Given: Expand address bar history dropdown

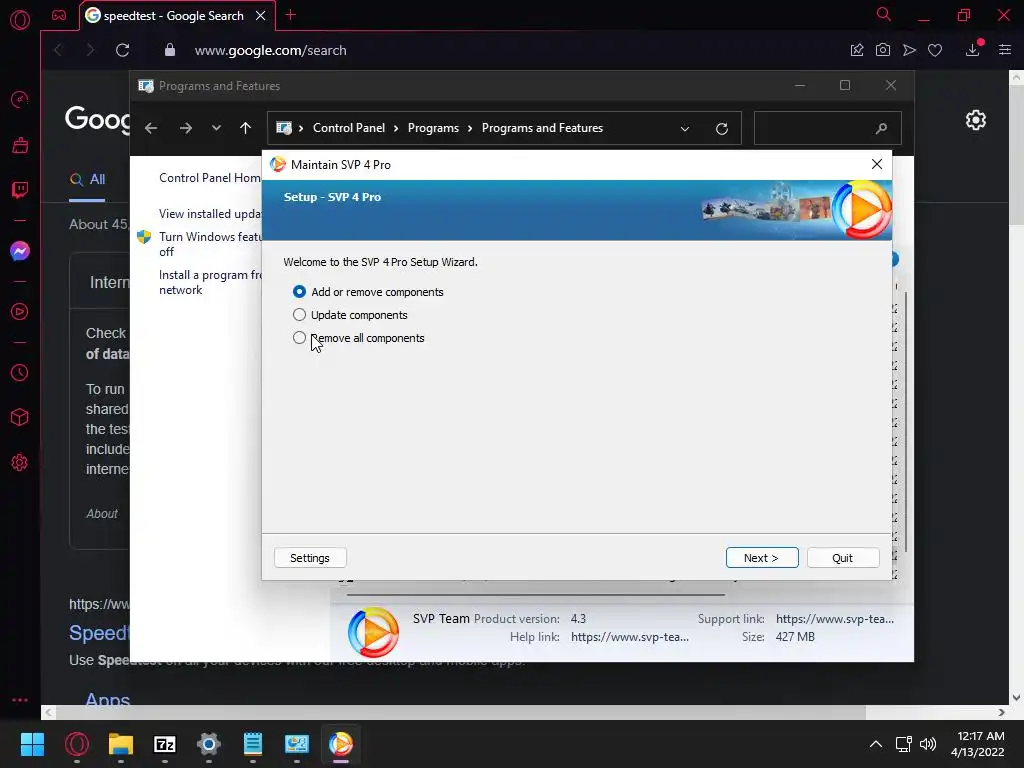Looking at the screenshot, I should click(x=684, y=129).
